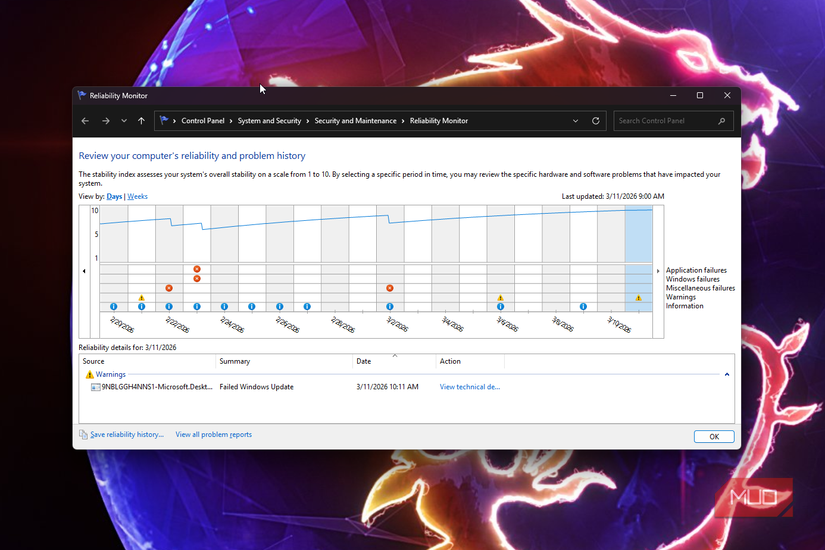Open the recent locations dropdown chevron
Viewport: 825px width, 550px height.
coord(124,121)
